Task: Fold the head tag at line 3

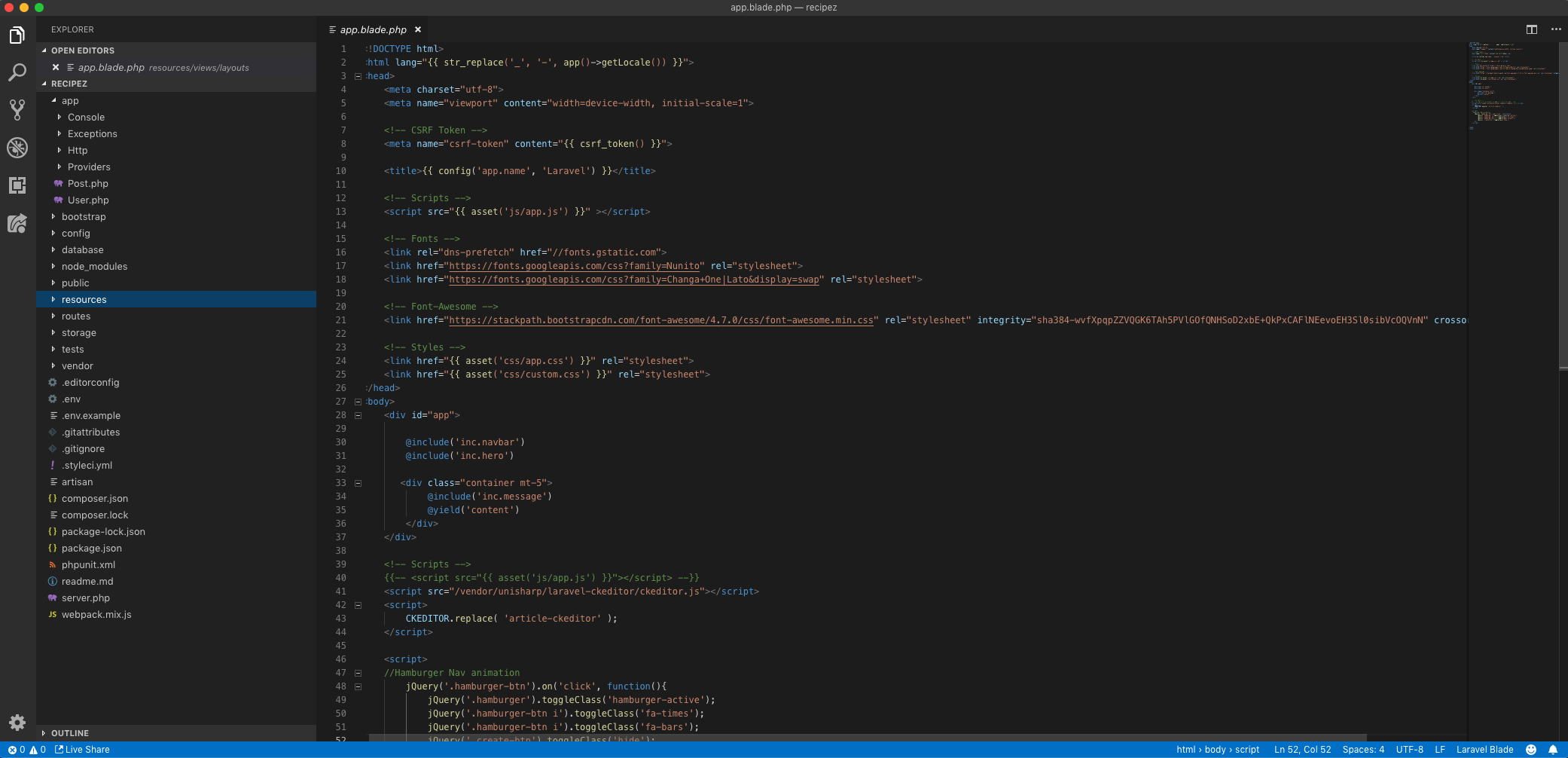Action: 358,76
